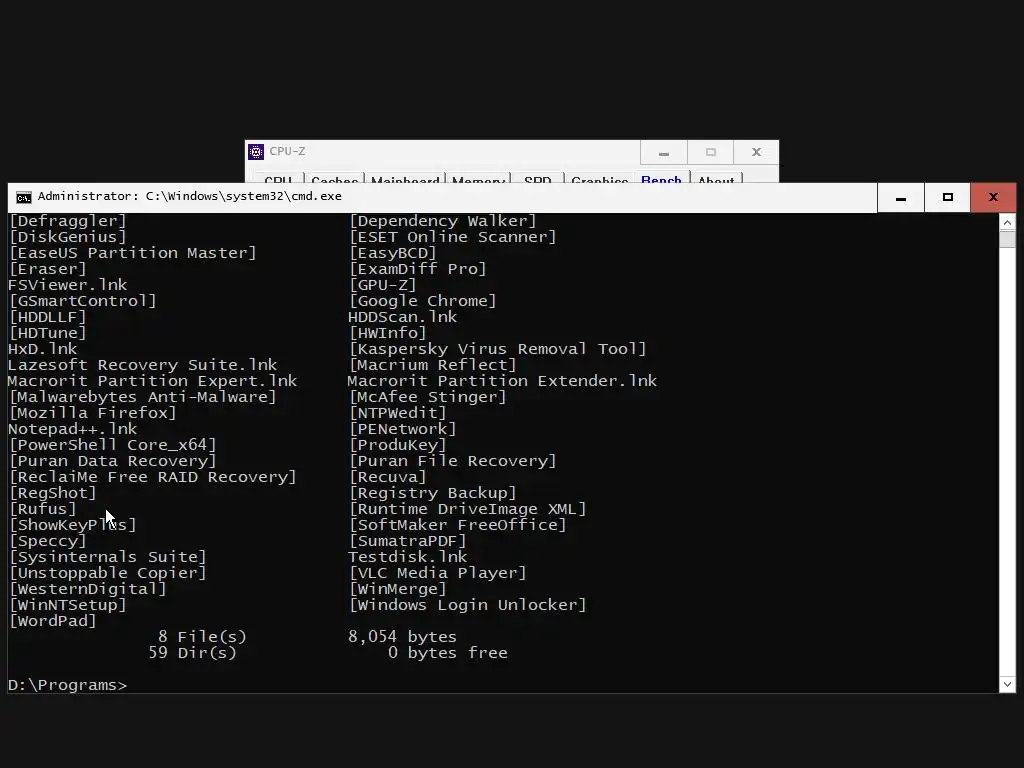Click the D:\Programs> command prompt line
The height and width of the screenshot is (768, 1024).
pyautogui.click(x=67, y=685)
